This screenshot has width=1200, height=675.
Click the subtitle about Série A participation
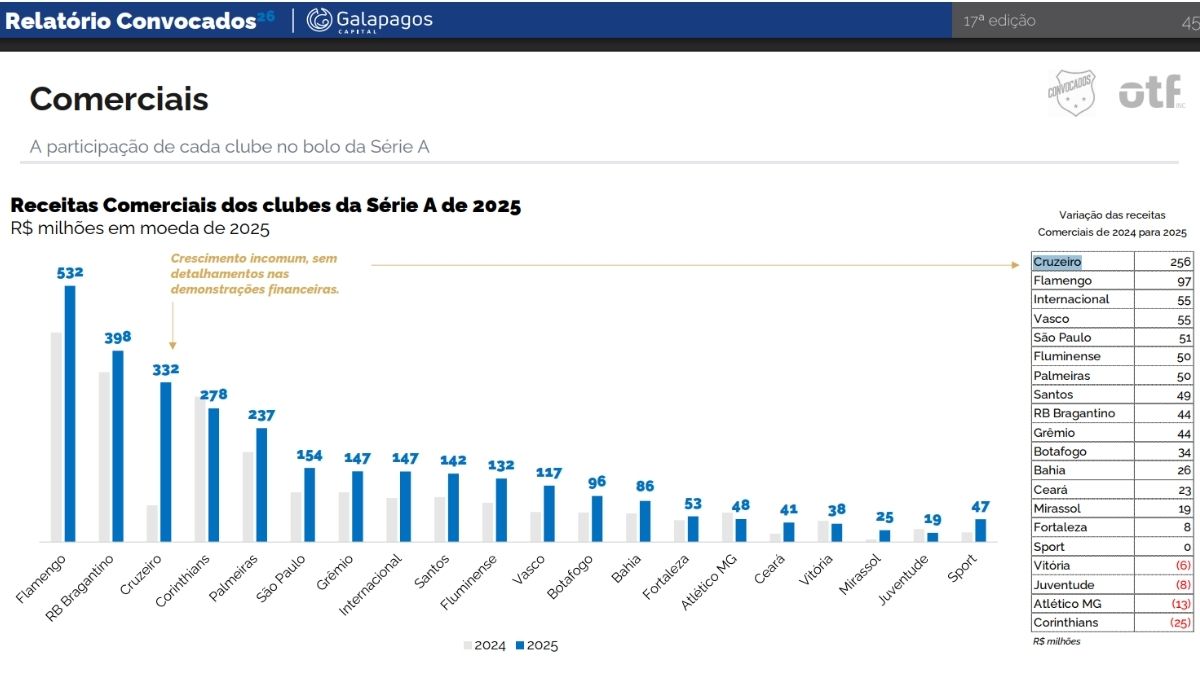tap(229, 147)
